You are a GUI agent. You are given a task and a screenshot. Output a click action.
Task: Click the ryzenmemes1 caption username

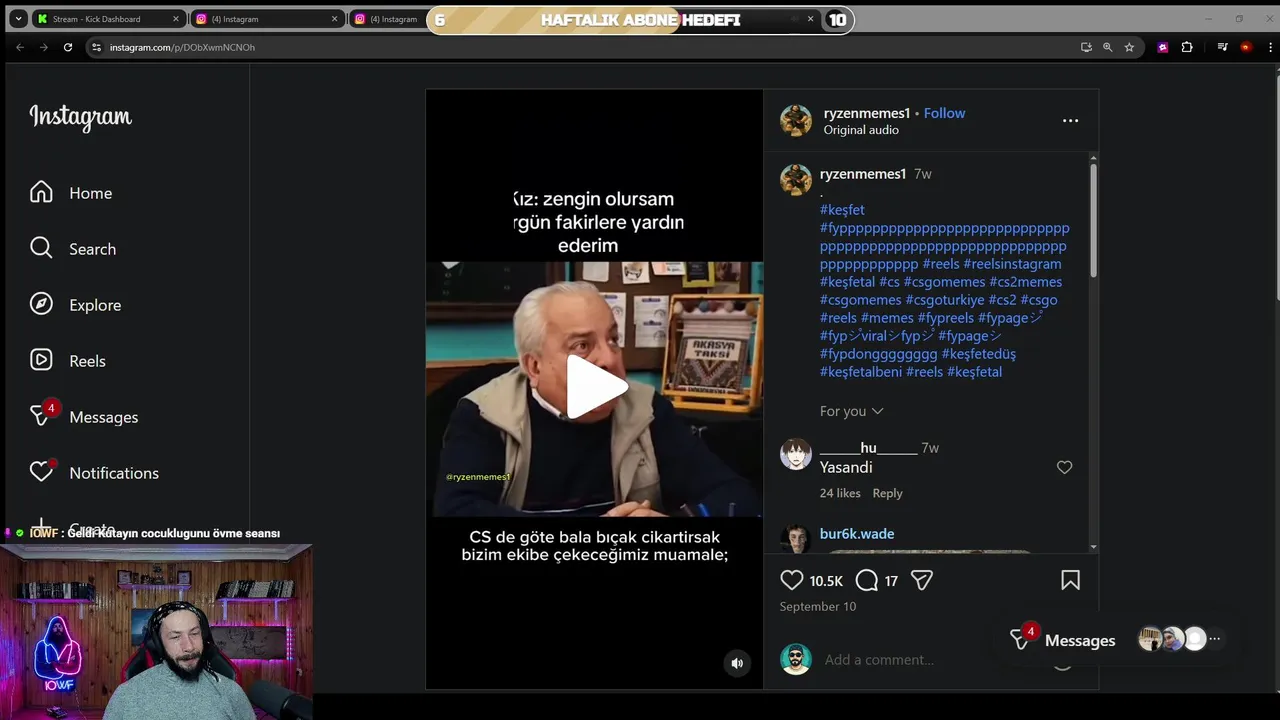click(862, 174)
